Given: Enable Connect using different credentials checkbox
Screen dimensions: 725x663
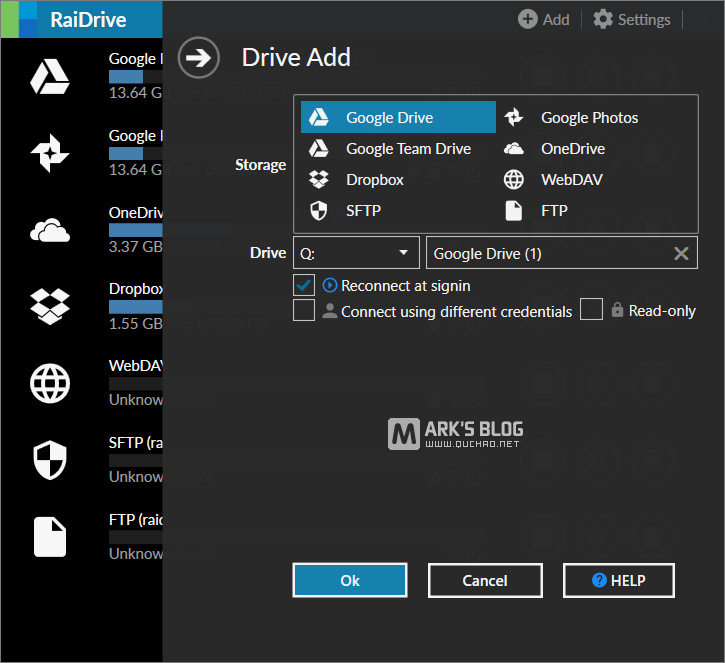Looking at the screenshot, I should pyautogui.click(x=304, y=310).
